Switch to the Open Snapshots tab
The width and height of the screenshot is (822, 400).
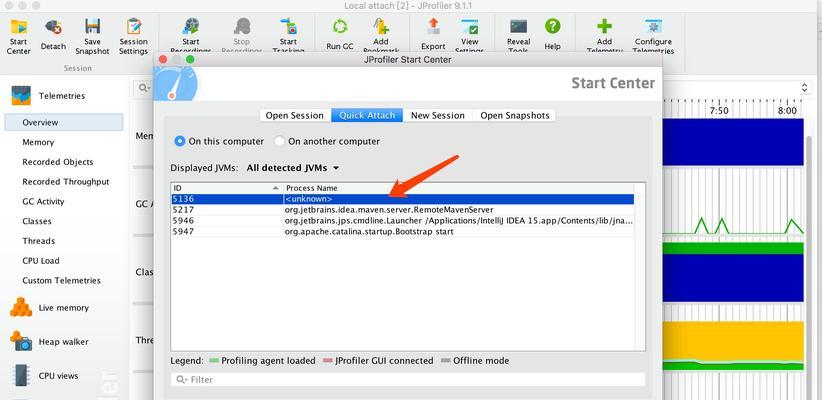click(x=515, y=115)
